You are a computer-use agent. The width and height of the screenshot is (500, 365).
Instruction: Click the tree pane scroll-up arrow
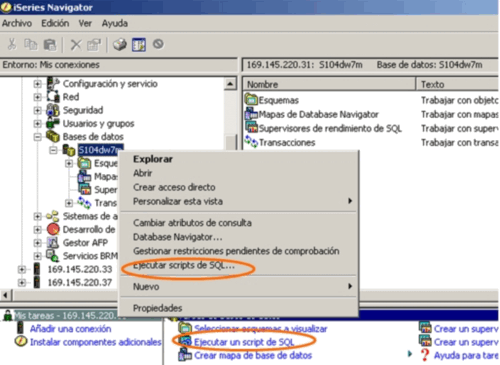point(230,84)
